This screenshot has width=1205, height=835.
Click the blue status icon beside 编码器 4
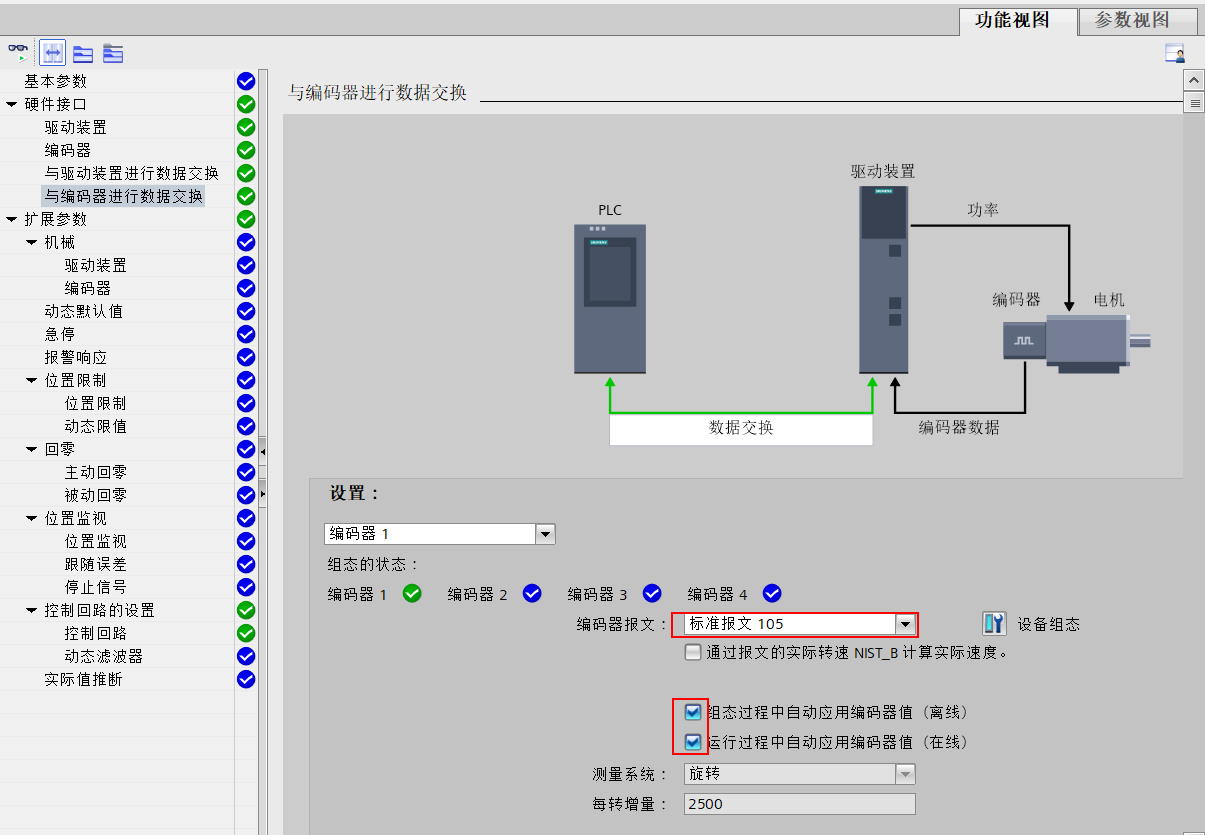pyautogui.click(x=771, y=593)
